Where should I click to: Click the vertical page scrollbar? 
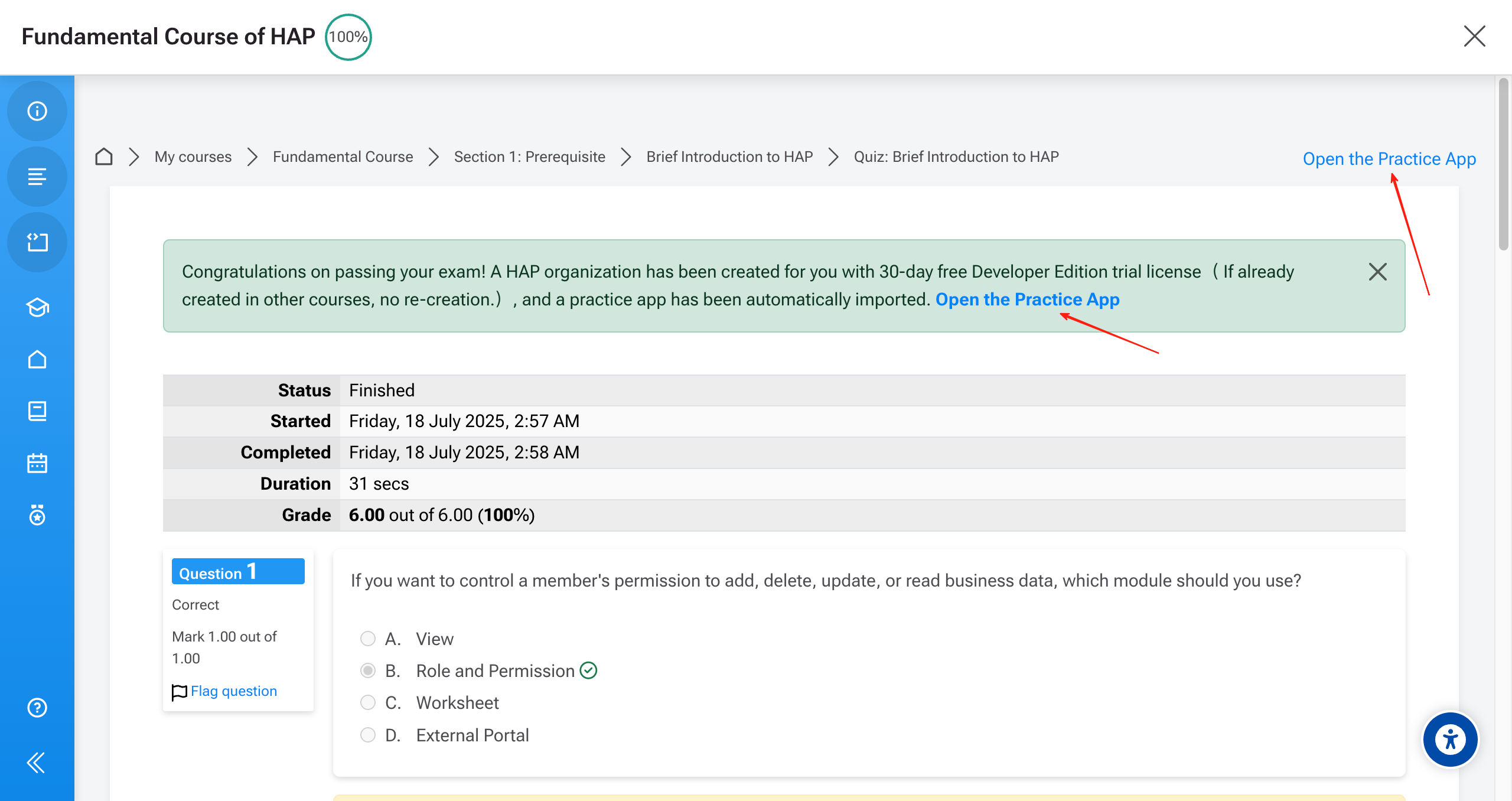click(1504, 165)
